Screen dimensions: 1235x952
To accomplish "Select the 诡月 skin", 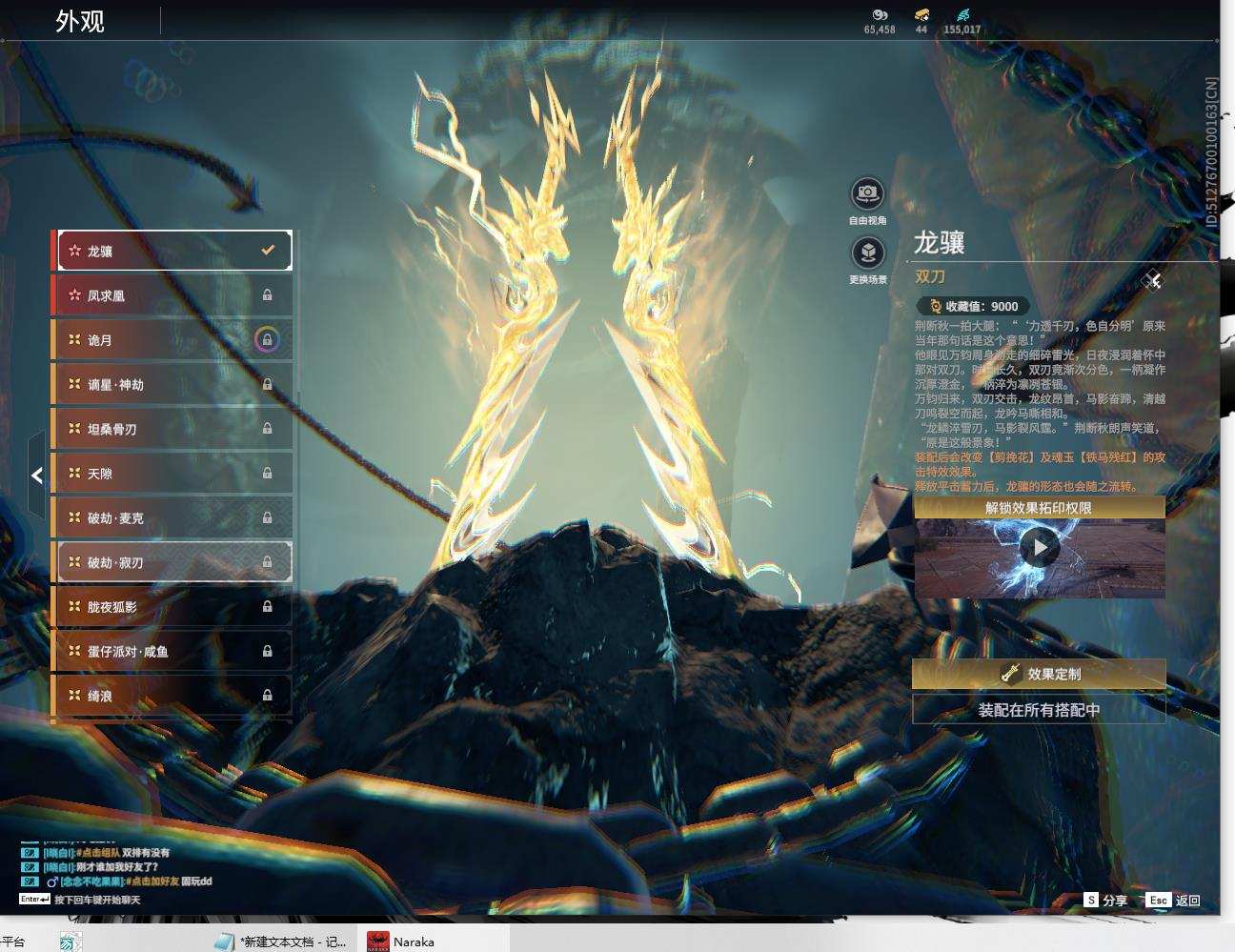I will (x=172, y=339).
